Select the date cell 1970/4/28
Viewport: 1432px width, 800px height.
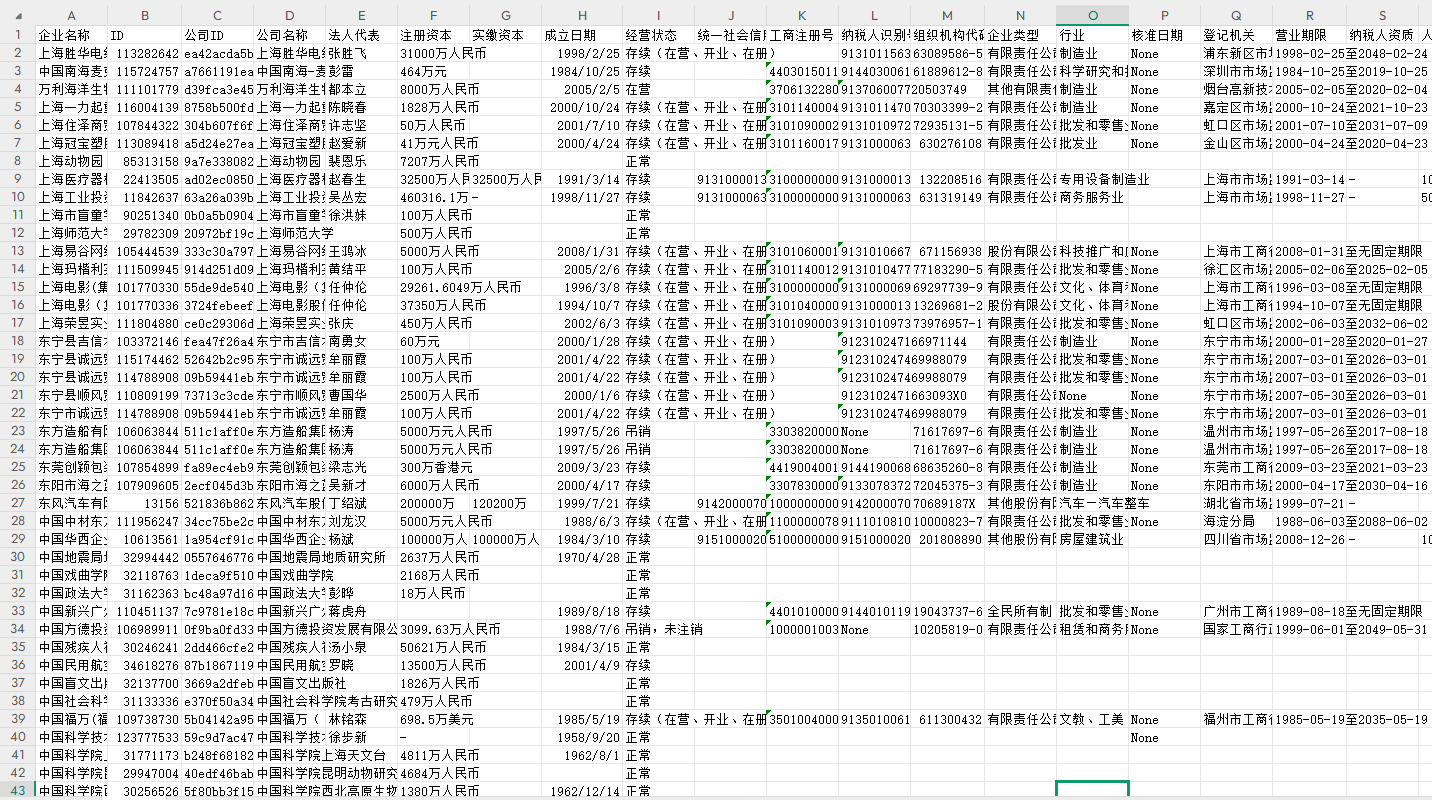pos(581,557)
